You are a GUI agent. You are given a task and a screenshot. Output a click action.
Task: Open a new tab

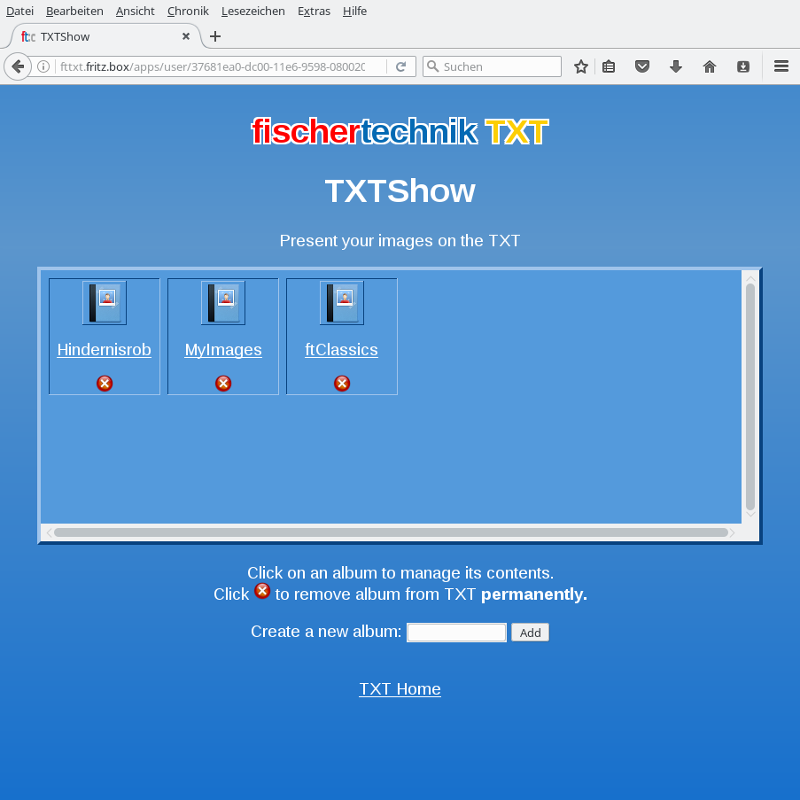click(215, 37)
